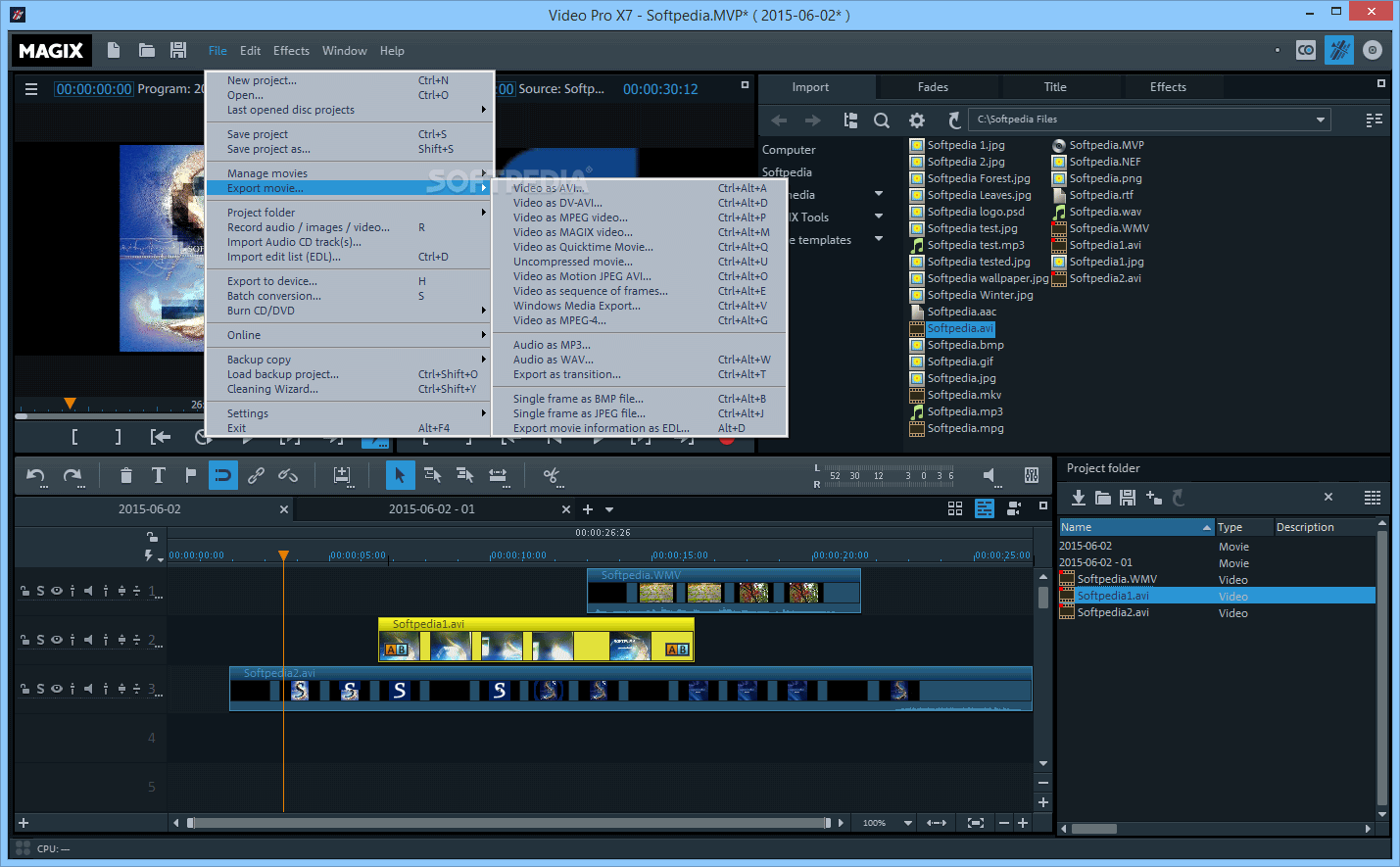Toggle eye visibility of track 2
This screenshot has height=867, width=1400.
(57, 640)
